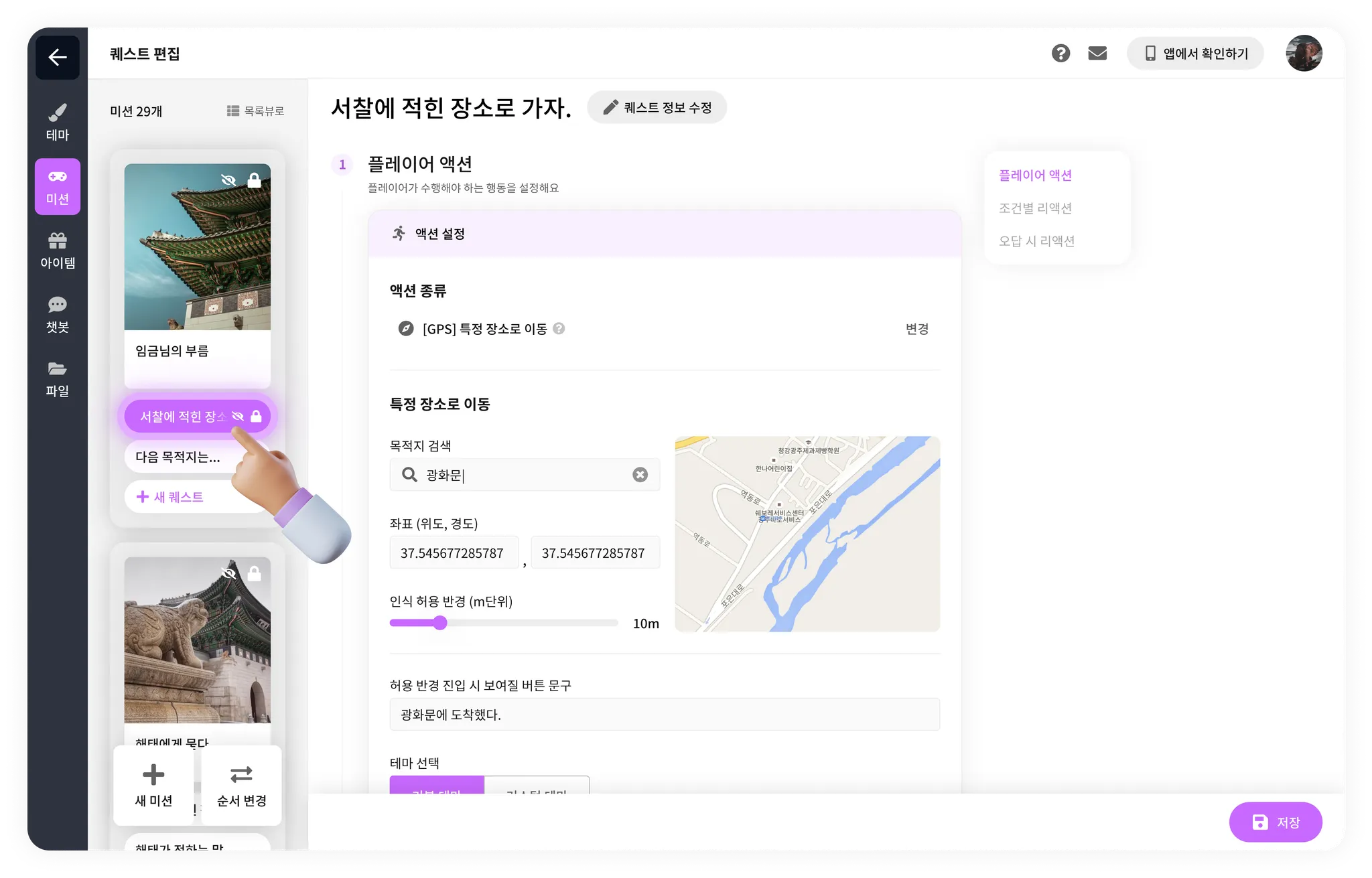Adjust the 인식 허용 반경 slider handle
This screenshot has width=1372, height=878.
[x=440, y=624]
